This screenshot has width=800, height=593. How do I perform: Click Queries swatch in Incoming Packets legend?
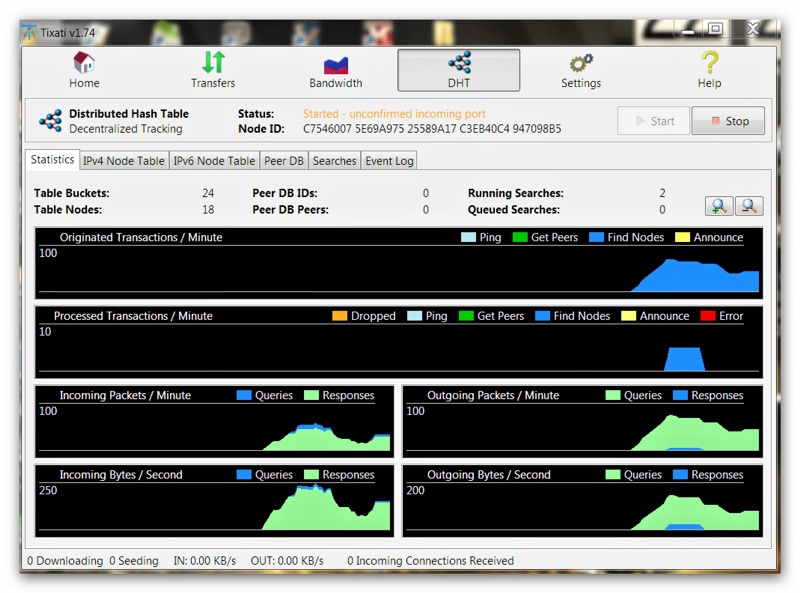click(244, 395)
